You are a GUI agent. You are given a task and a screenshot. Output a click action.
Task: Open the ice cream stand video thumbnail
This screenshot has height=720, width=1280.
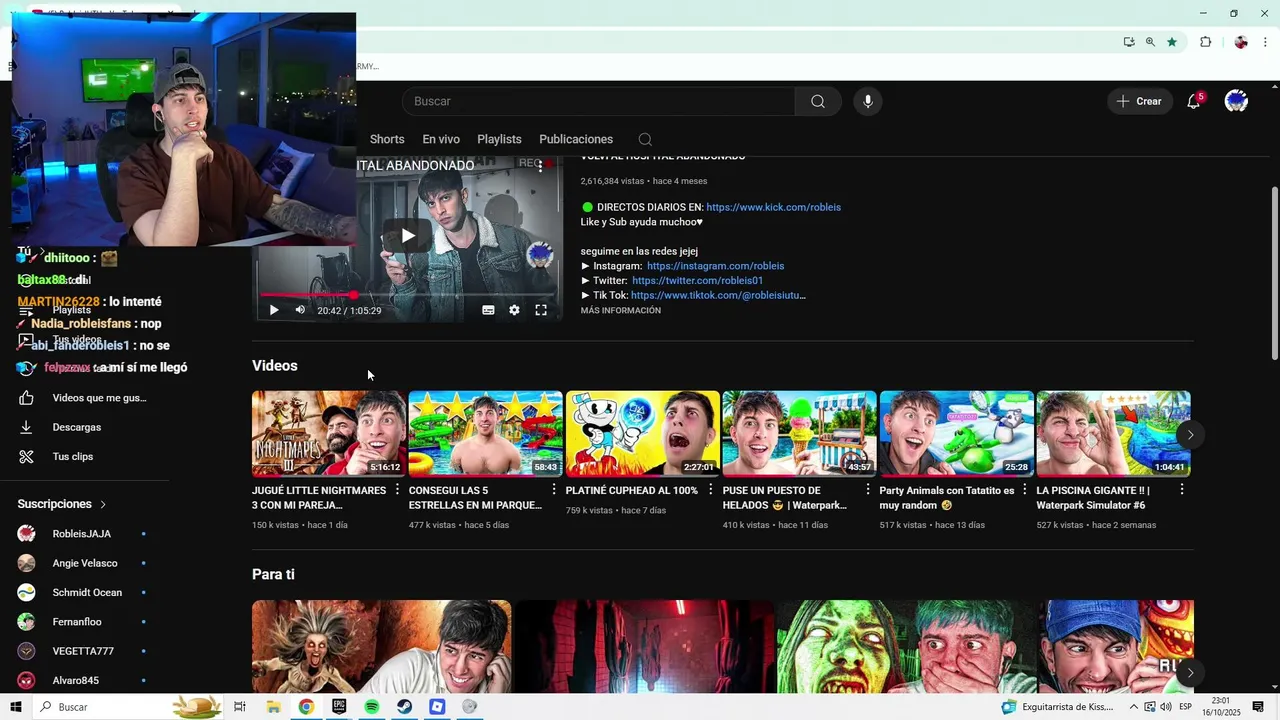pyautogui.click(x=800, y=433)
